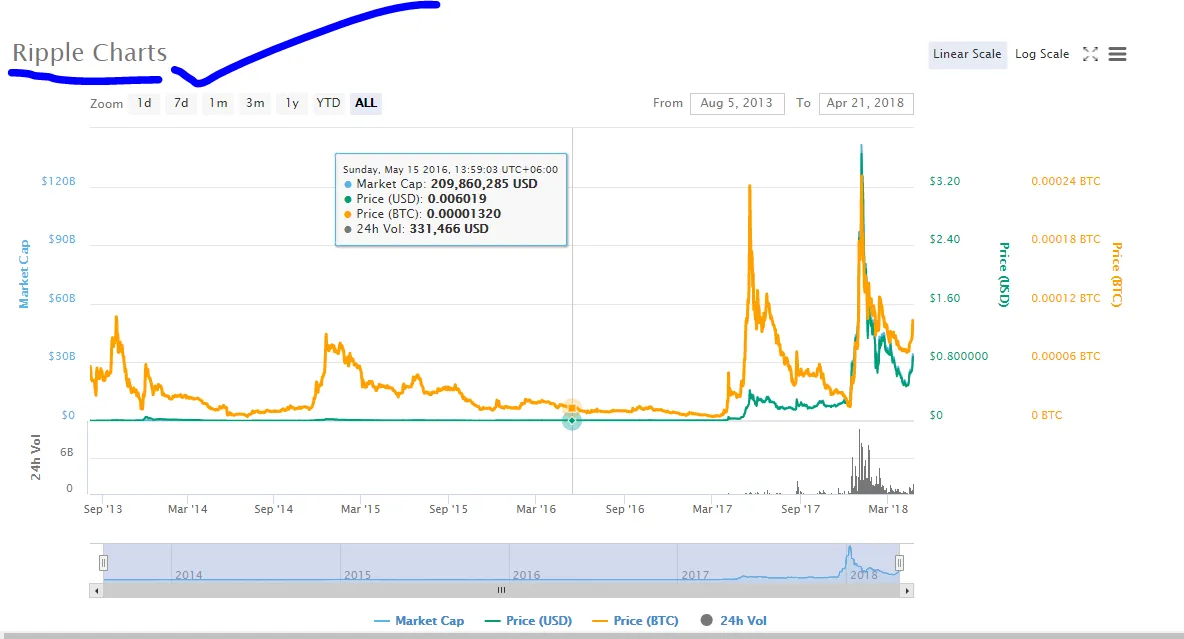Click the 24h Vol axis title
The width and height of the screenshot is (1184, 639).
click(x=35, y=458)
